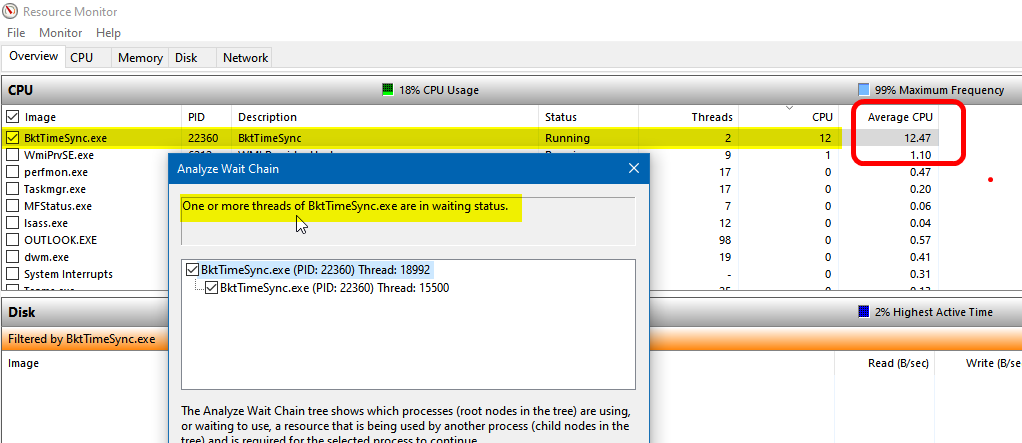Sort by the Average CPU column header
Image resolution: width=1022 pixels, height=443 pixels.
tap(888, 117)
